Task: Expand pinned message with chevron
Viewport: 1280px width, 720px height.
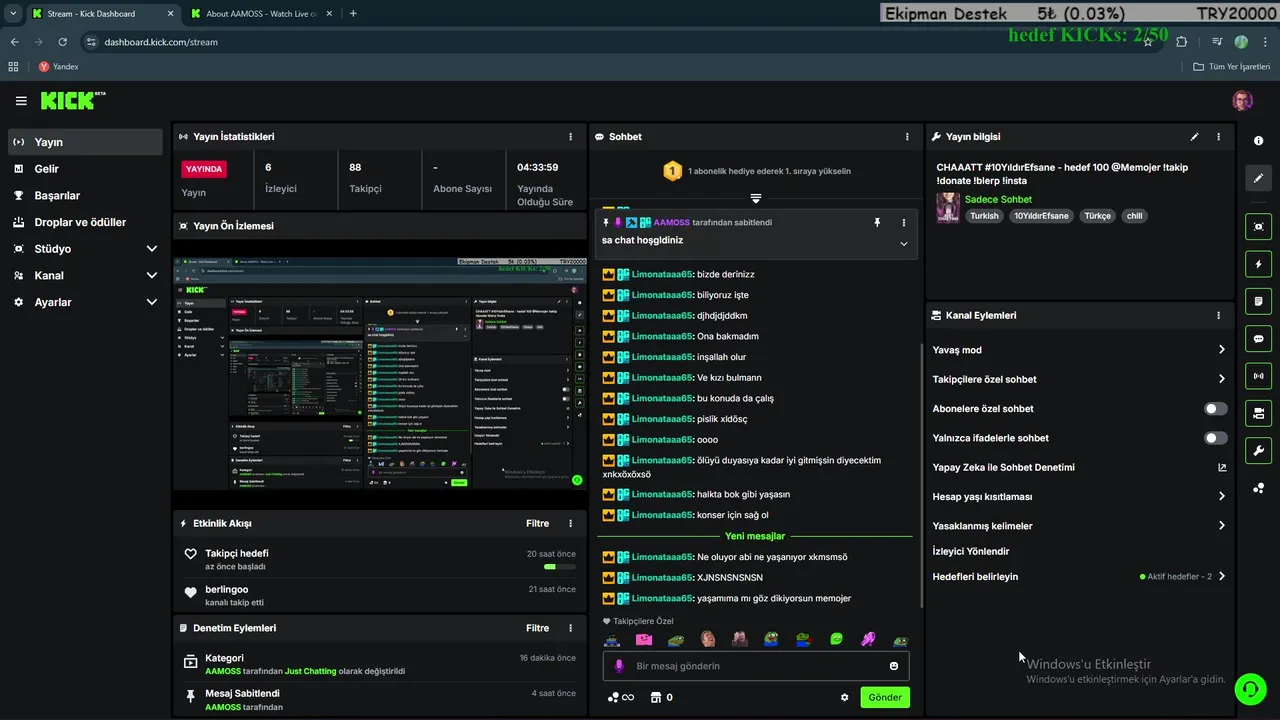Action: 904,244
